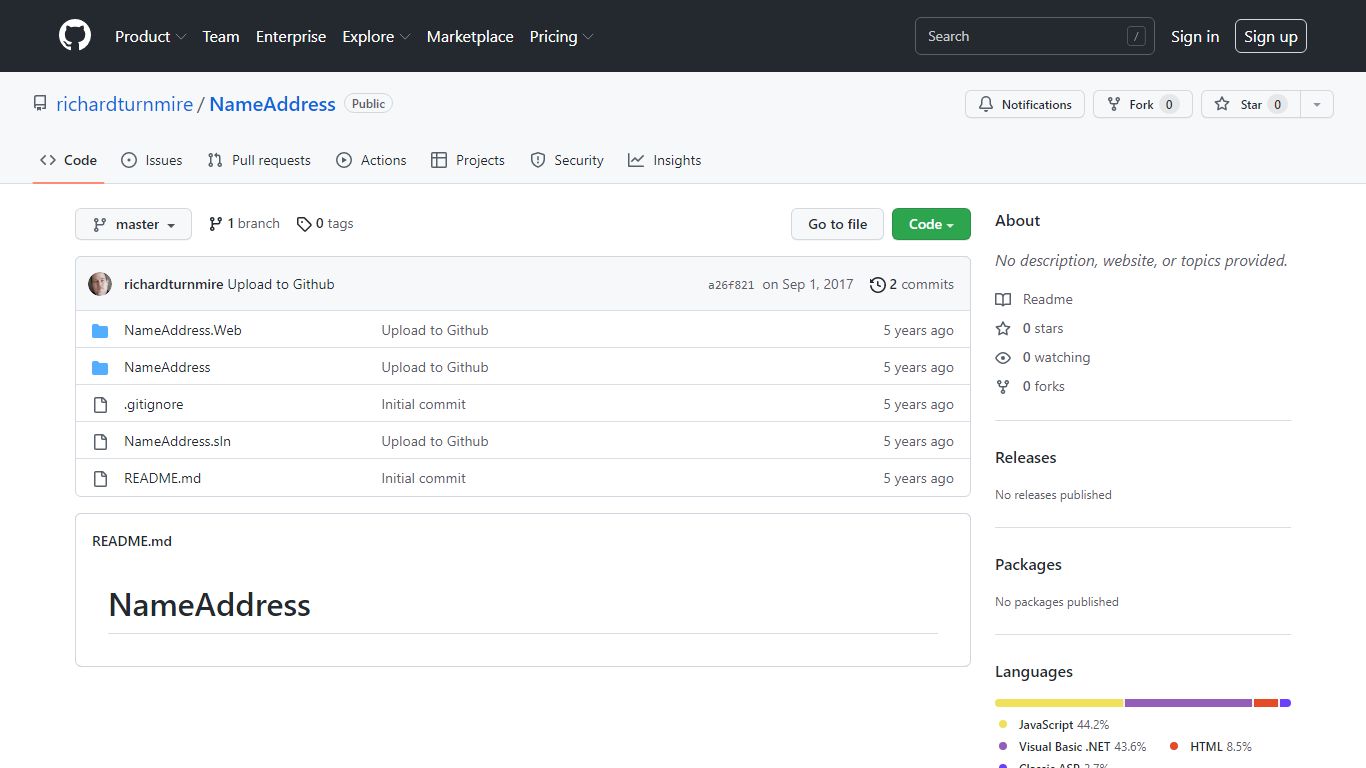This screenshot has height=768, width=1366.
Task: Click the richardturnmire avatar thumbnail
Action: point(100,284)
